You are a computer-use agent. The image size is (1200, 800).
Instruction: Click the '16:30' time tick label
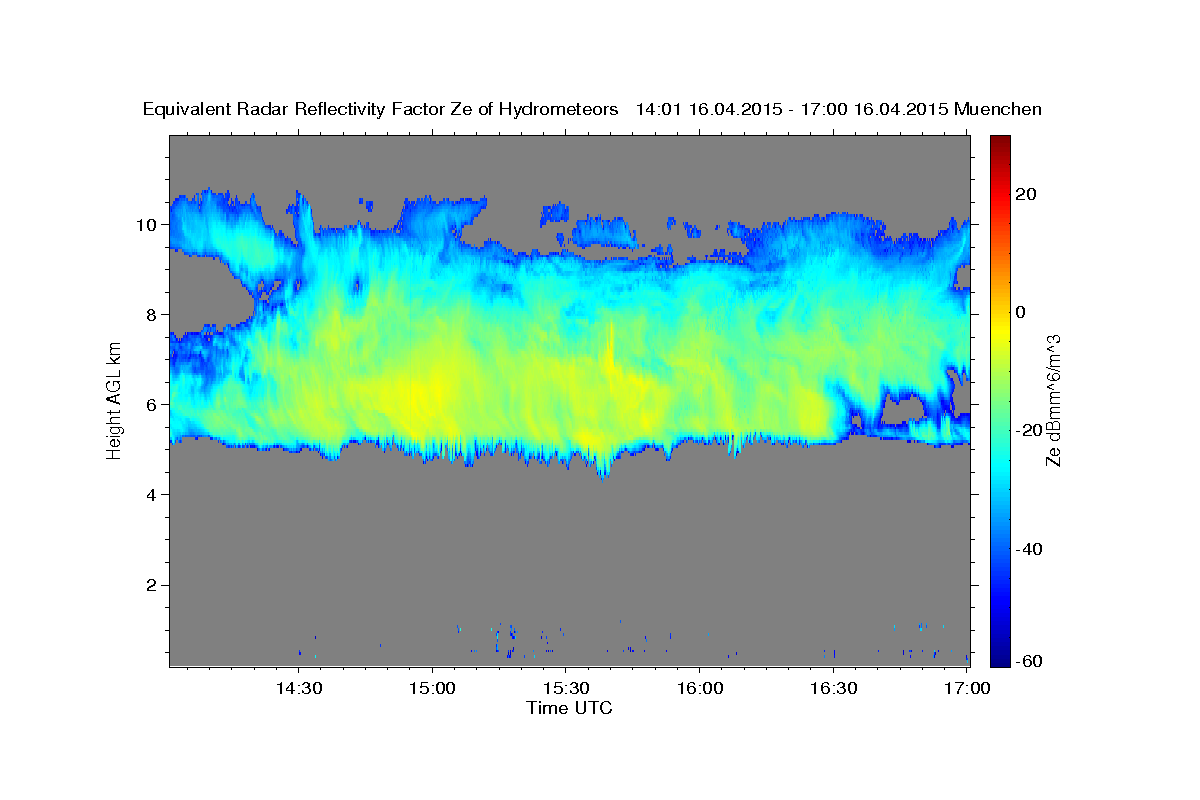(x=834, y=689)
